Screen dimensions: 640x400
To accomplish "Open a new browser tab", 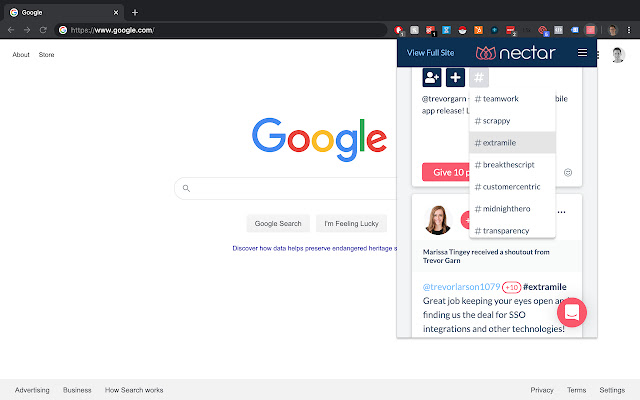I will [135, 13].
